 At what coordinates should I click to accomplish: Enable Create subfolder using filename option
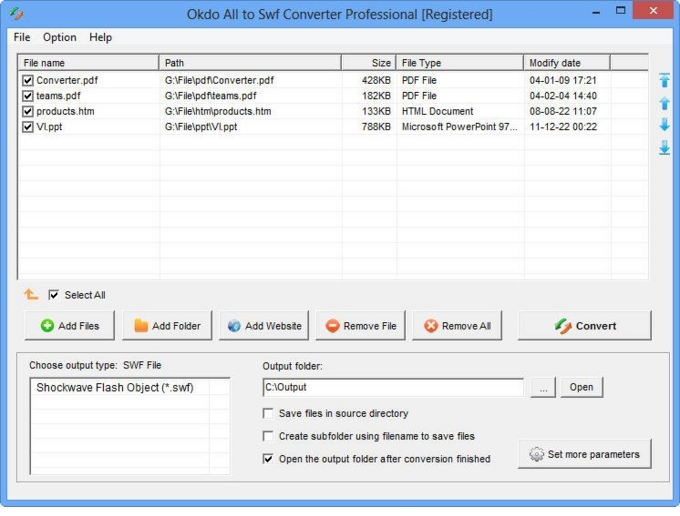[x=268, y=436]
